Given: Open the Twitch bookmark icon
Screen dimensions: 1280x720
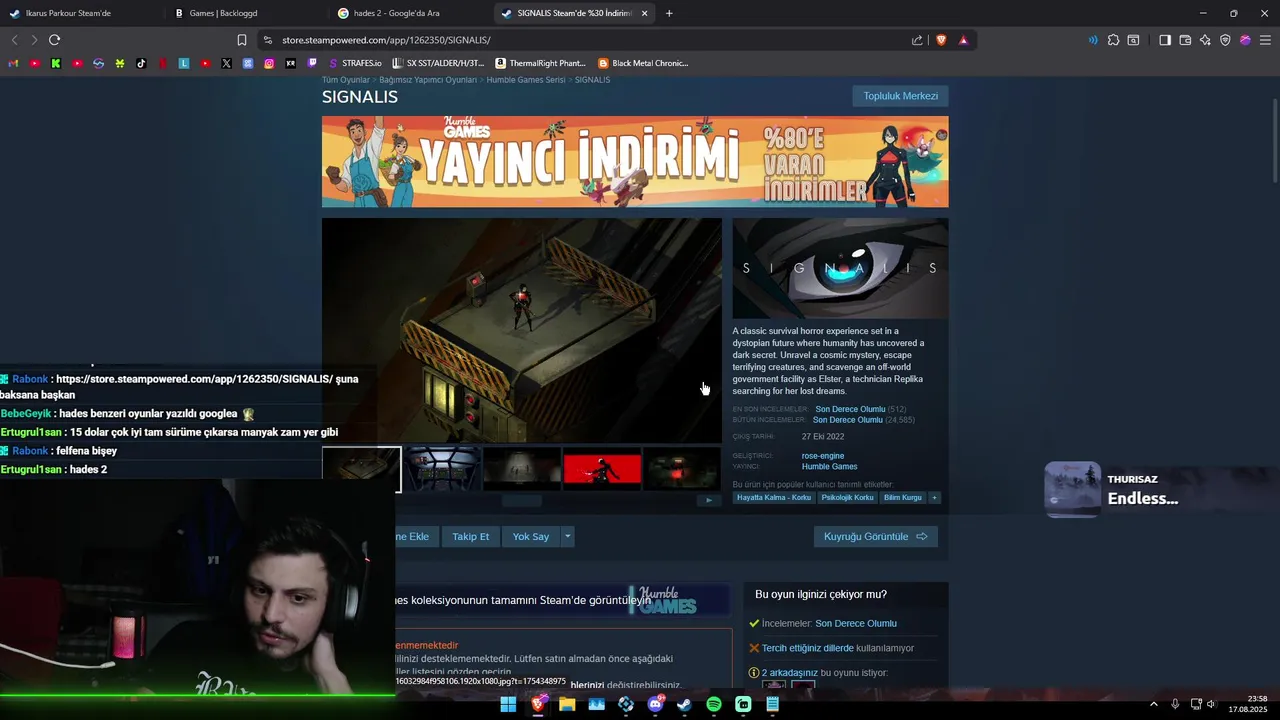Looking at the screenshot, I should [x=312, y=63].
